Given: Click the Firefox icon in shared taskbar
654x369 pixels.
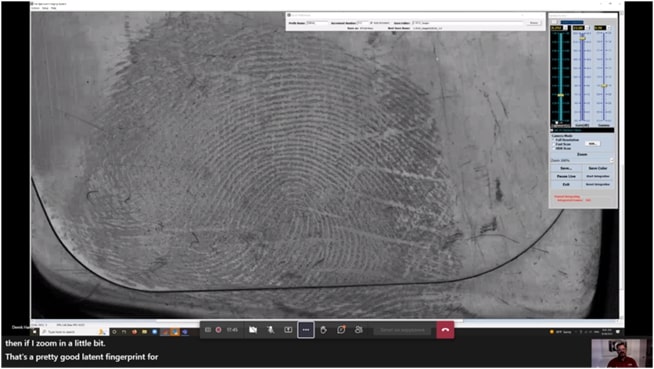Looking at the screenshot, I should [x=134, y=332].
